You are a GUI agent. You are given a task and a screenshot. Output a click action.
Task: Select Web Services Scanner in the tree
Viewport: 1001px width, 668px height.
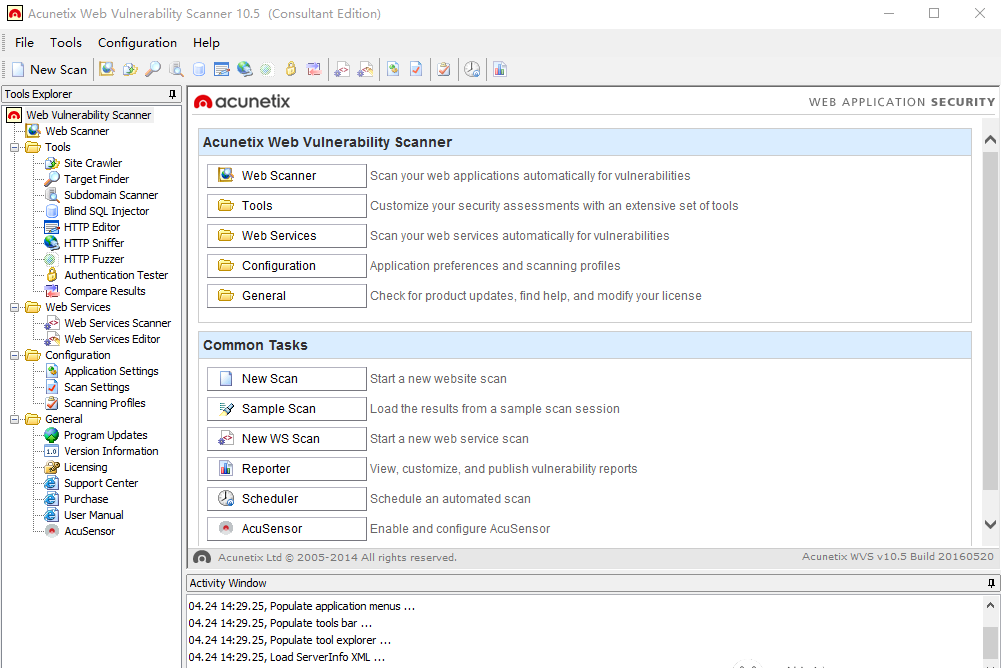coord(117,323)
